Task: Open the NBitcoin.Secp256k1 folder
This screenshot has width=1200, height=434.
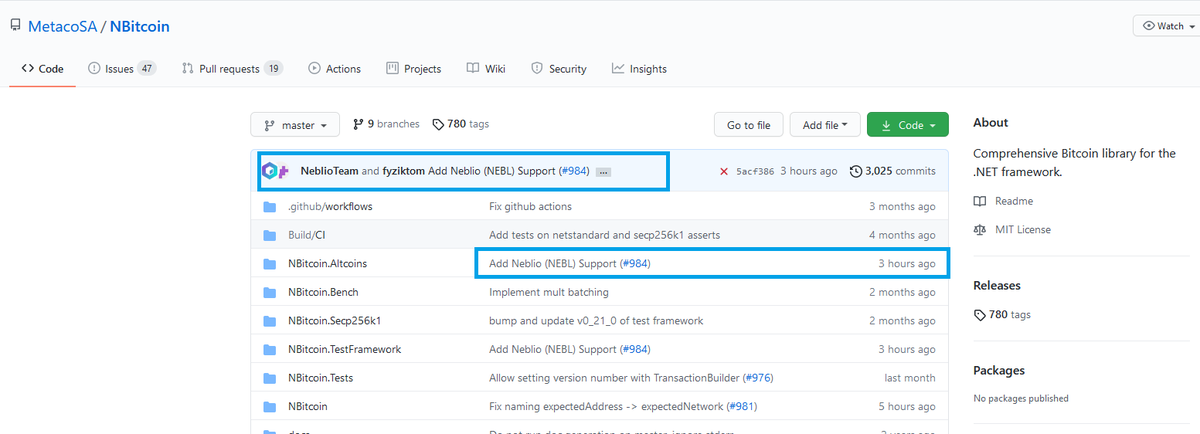Action: 334,321
